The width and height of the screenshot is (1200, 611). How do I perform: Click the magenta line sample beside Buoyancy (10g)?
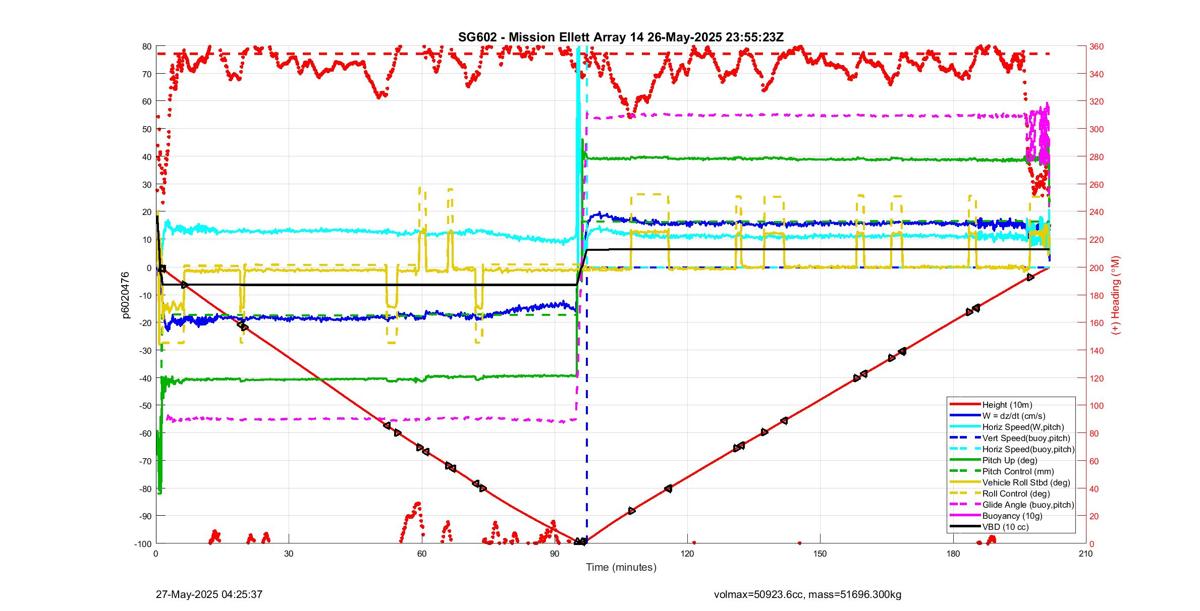pos(965,516)
